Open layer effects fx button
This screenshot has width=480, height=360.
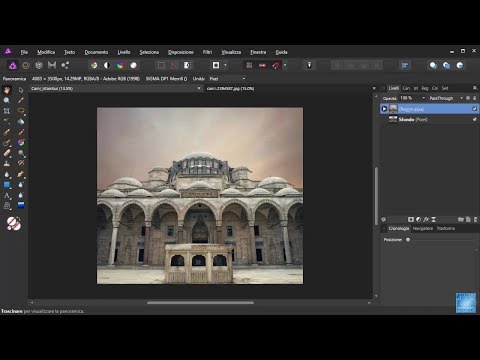click(x=426, y=219)
